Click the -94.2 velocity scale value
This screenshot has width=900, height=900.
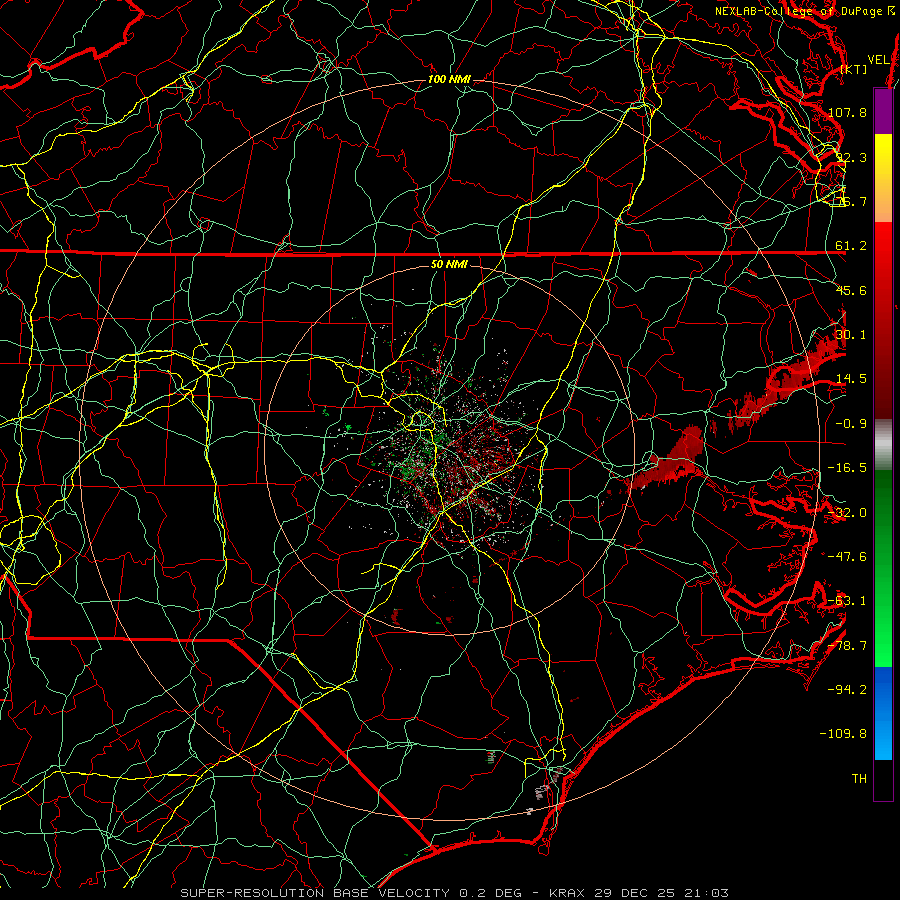847,690
